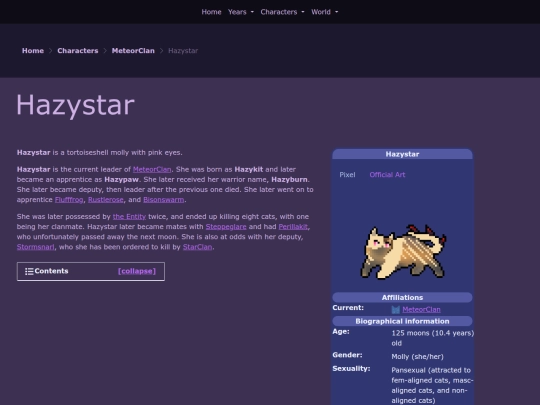Go to Home in the breadcrumb
Screen dimensions: 540x405
click(x=33, y=51)
